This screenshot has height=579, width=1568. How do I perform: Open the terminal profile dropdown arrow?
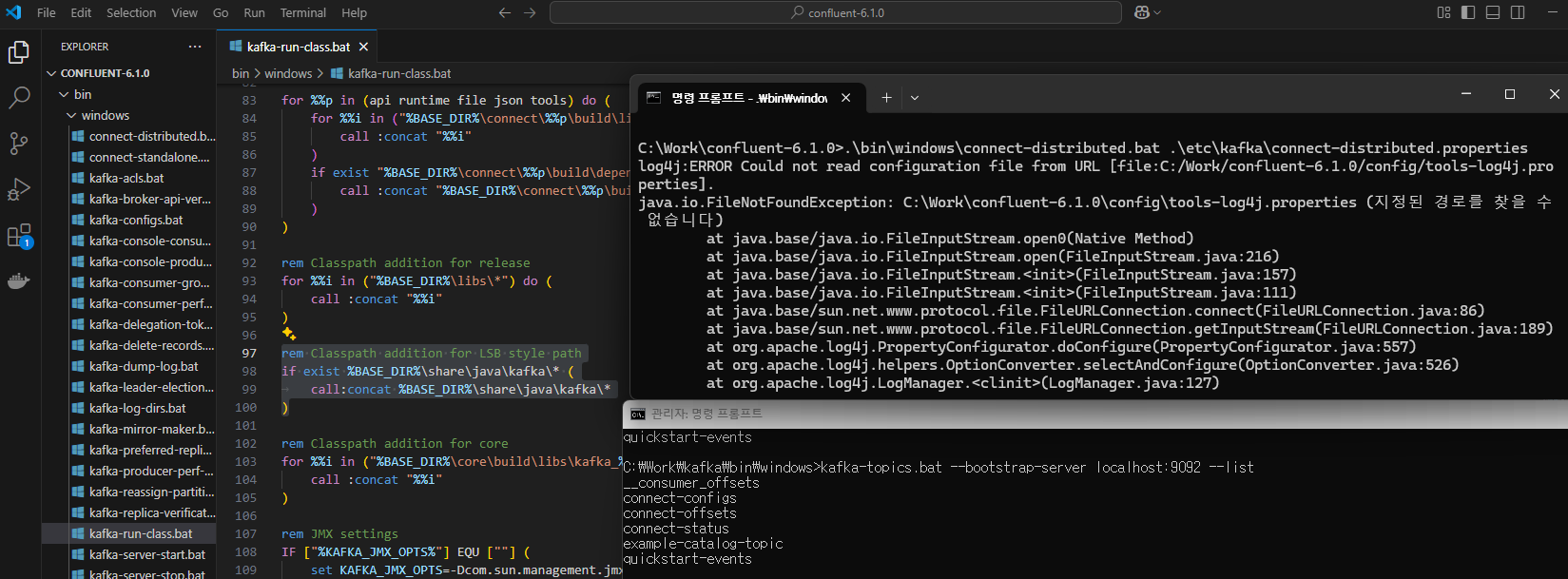[x=915, y=97]
